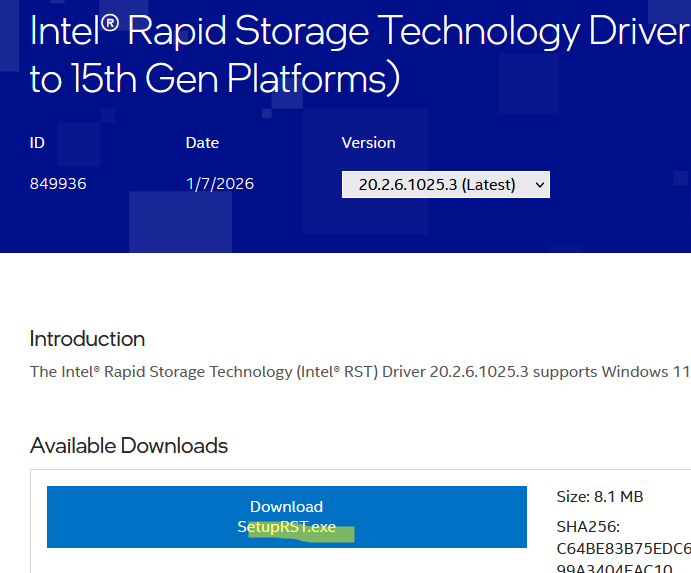Click the Intel Rapid Storage Technology Driver title

[x=360, y=54]
